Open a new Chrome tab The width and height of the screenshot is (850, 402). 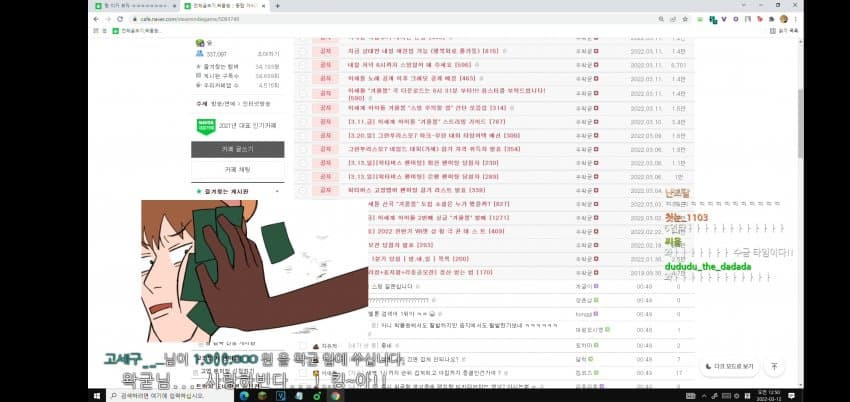[x=278, y=6]
